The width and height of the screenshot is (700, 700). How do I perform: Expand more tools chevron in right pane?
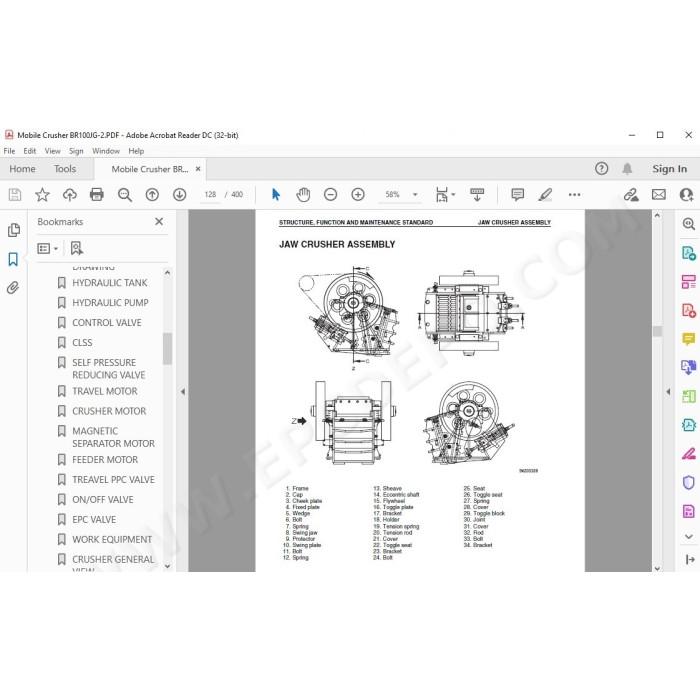coord(689,537)
